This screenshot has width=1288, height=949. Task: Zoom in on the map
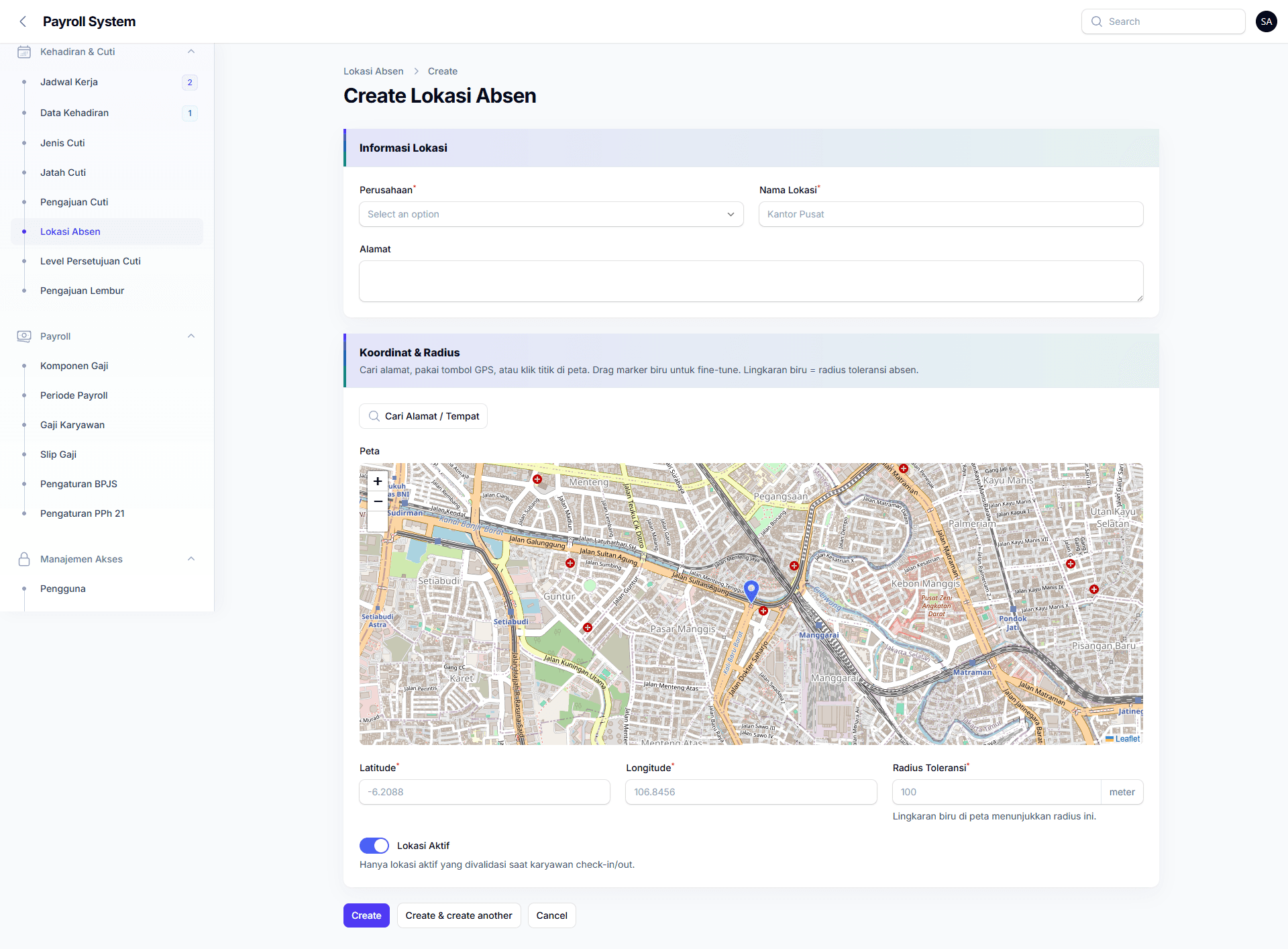pos(378,481)
